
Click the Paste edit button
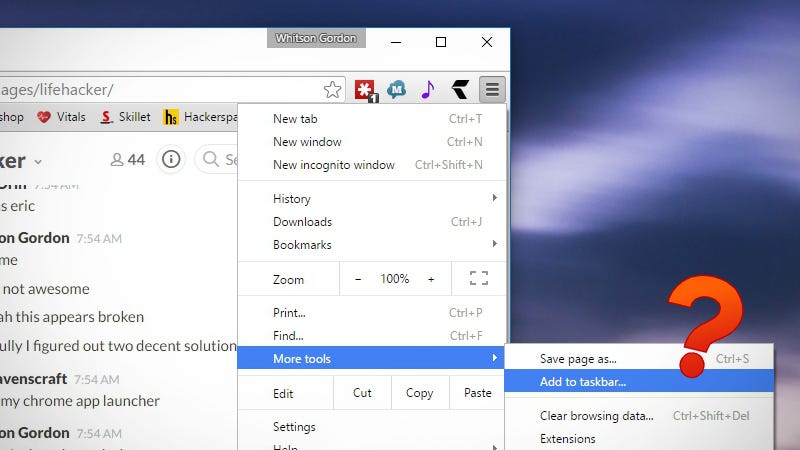pos(478,393)
